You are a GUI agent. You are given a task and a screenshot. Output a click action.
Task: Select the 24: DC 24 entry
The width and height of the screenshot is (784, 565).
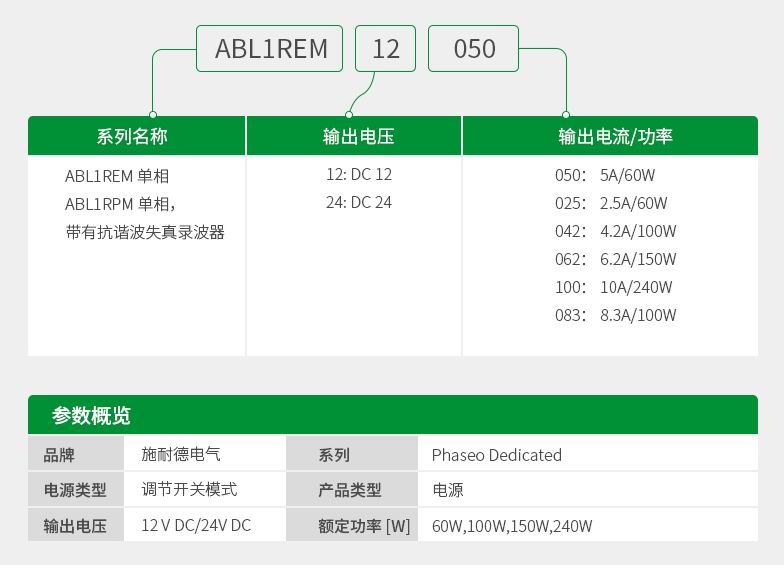point(359,202)
